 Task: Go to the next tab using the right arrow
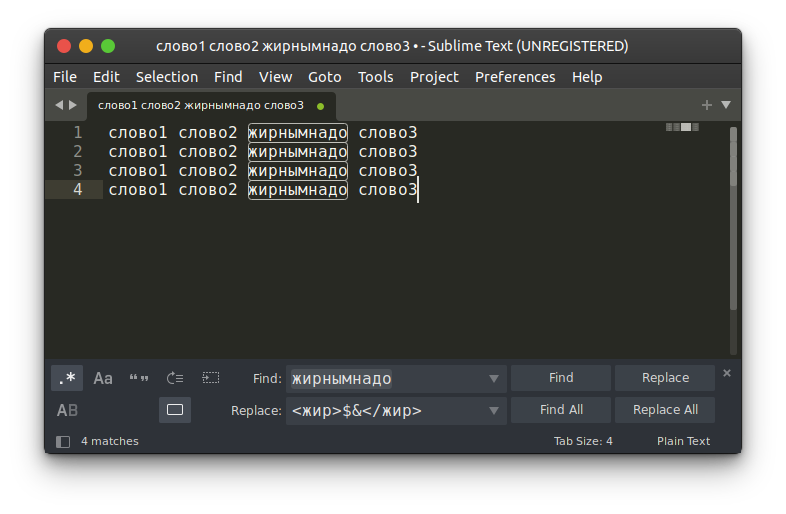click(x=72, y=105)
